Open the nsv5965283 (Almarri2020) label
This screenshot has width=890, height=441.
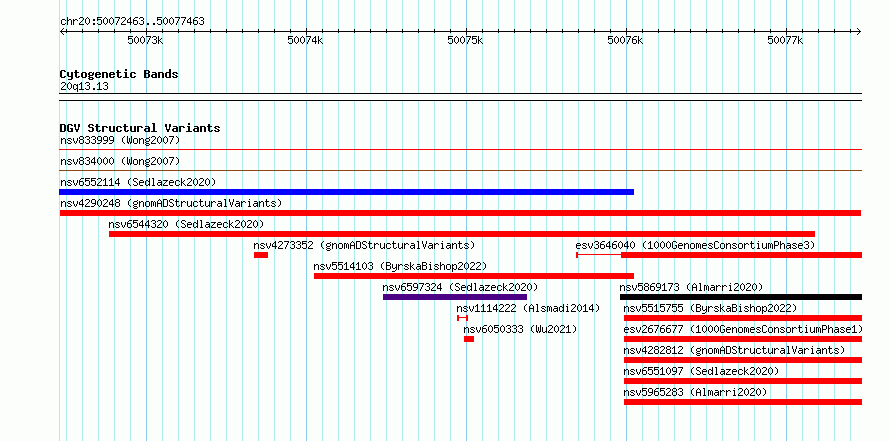pos(695,392)
